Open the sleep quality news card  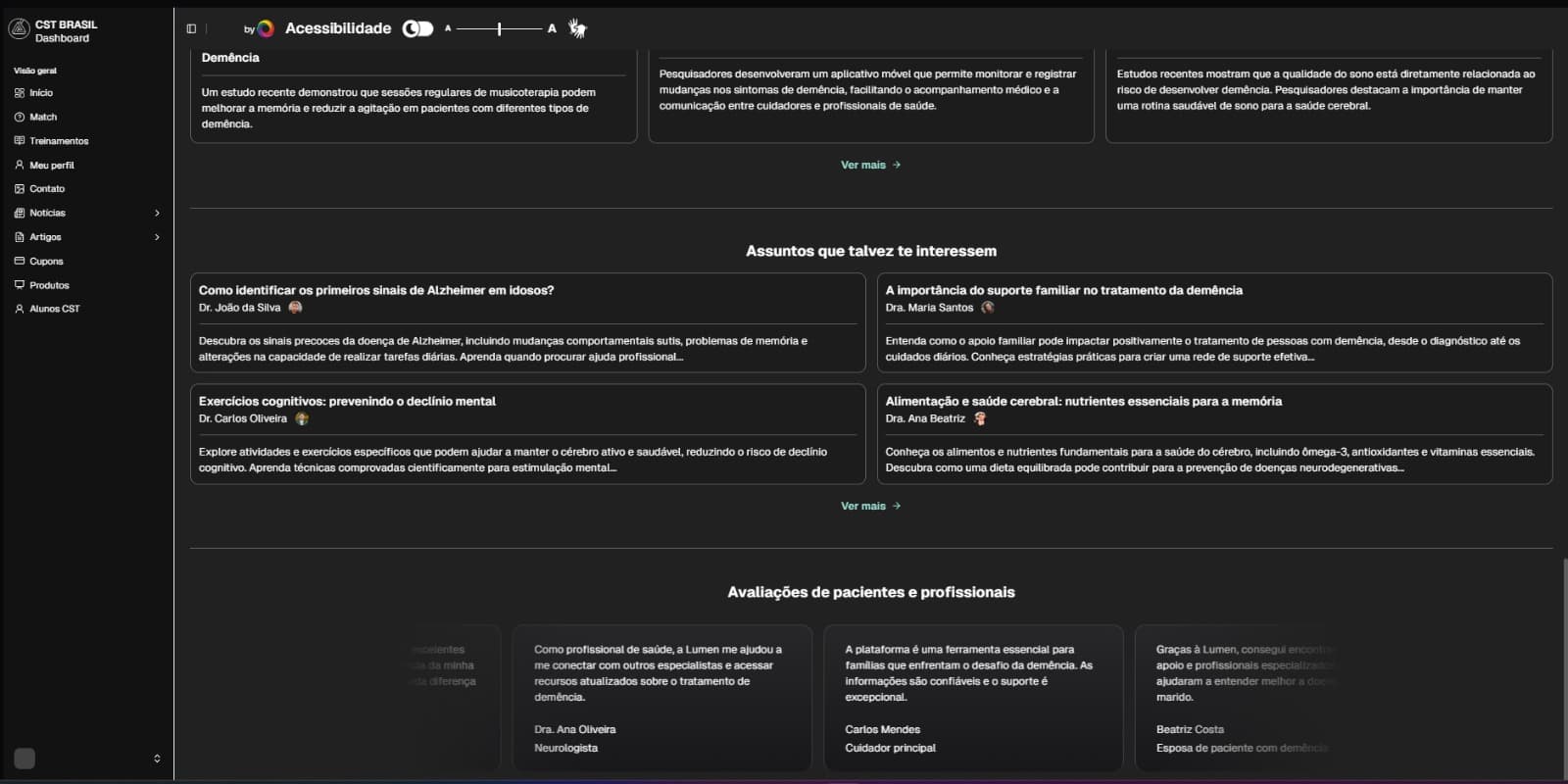(1329, 96)
